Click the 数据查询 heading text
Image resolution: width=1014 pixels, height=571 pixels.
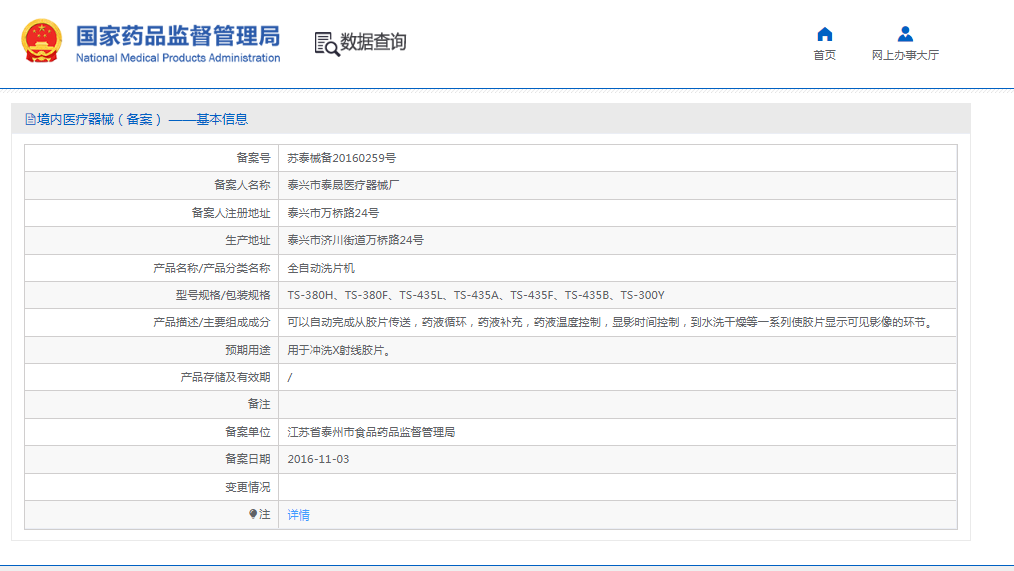[x=373, y=42]
